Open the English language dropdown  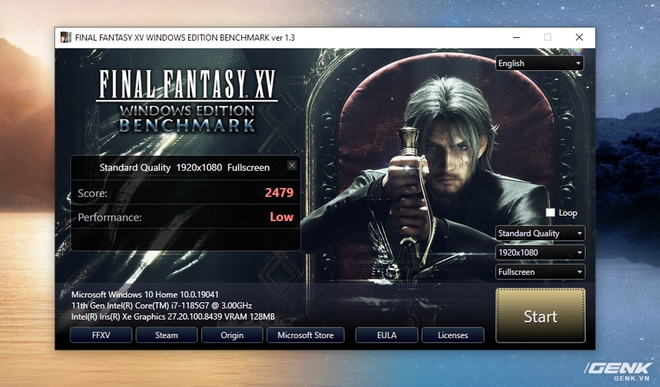(x=539, y=63)
